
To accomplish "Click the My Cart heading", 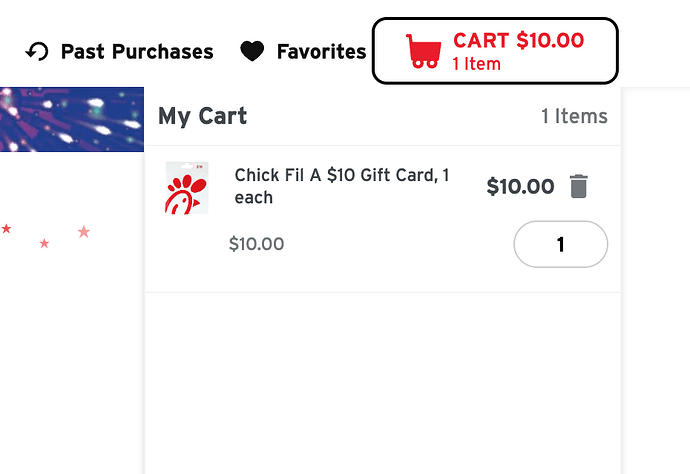I will 202,116.
